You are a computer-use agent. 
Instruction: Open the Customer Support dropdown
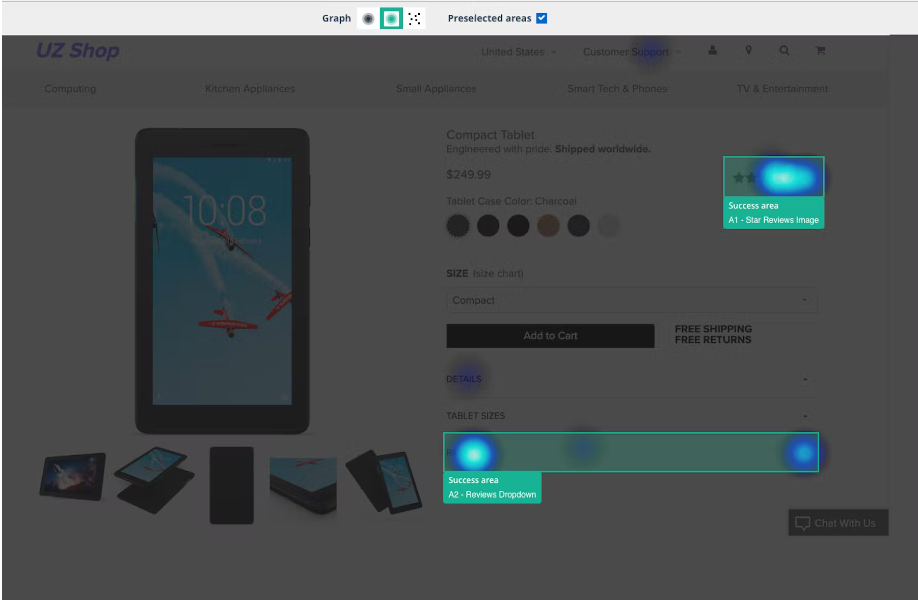[632, 52]
